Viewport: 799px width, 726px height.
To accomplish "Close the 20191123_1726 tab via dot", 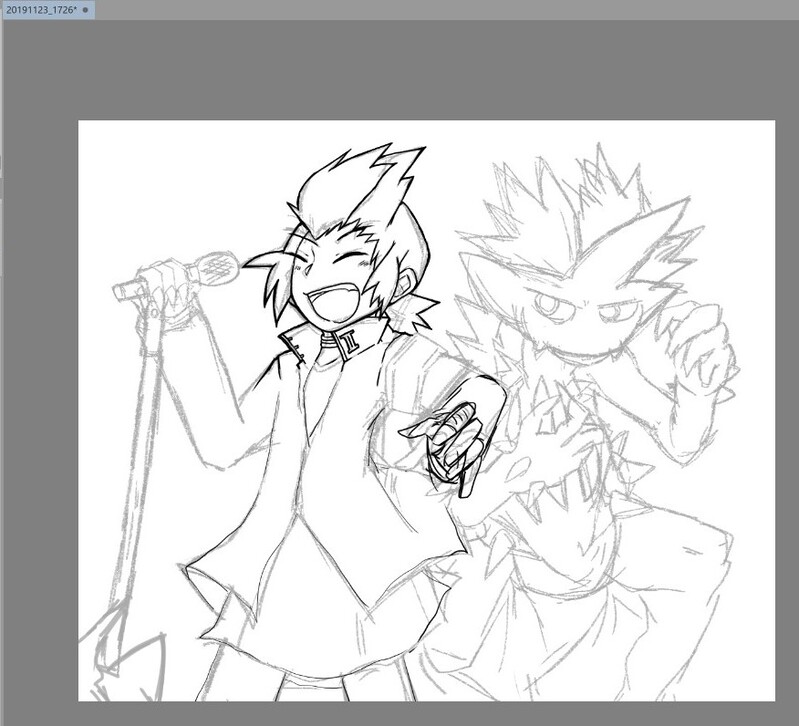I will (85, 10).
